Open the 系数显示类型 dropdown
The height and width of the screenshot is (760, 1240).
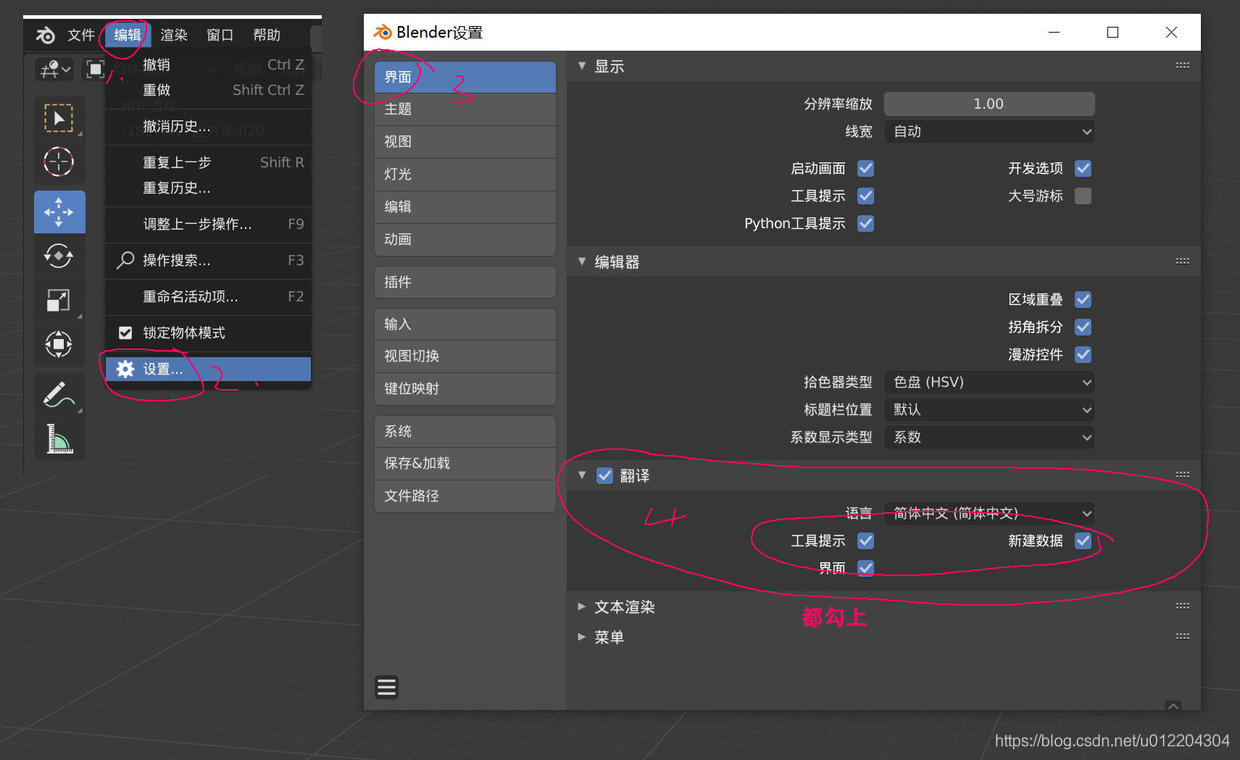click(x=989, y=437)
